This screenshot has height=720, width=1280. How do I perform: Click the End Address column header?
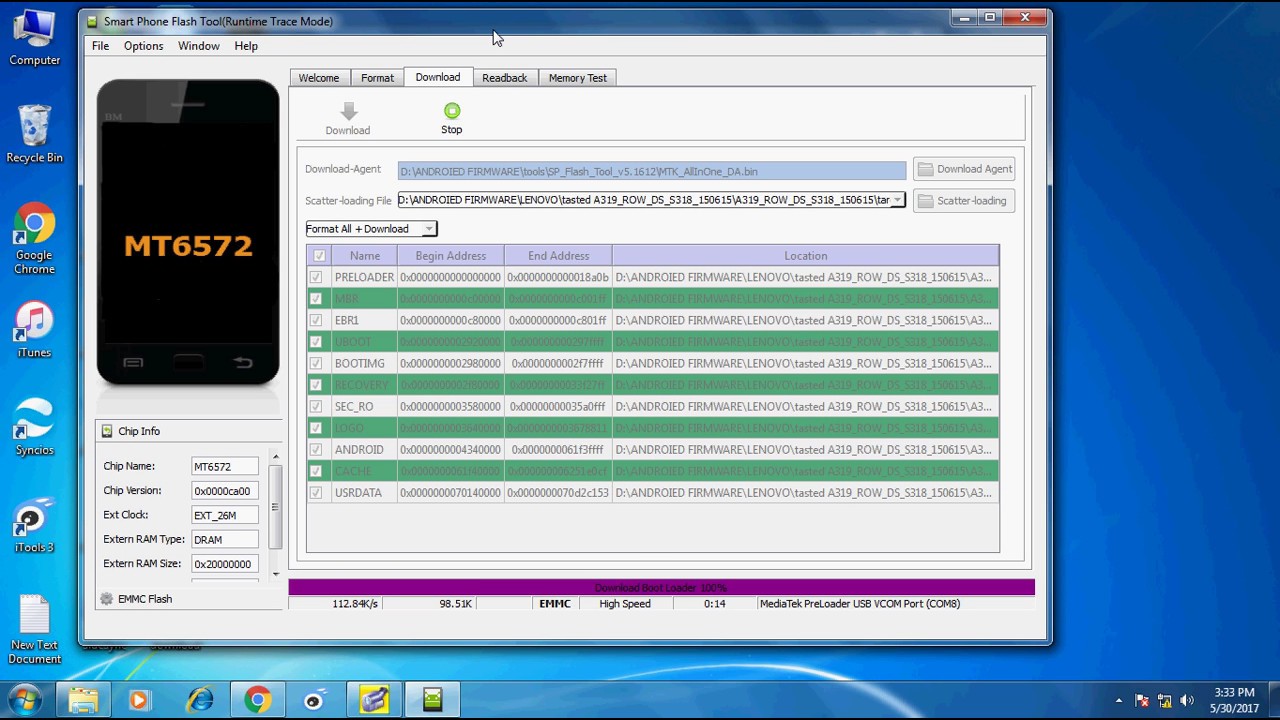tap(558, 256)
